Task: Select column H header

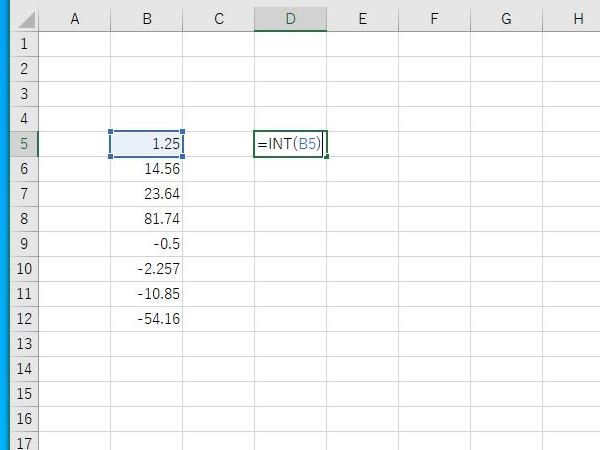Action: 578,19
